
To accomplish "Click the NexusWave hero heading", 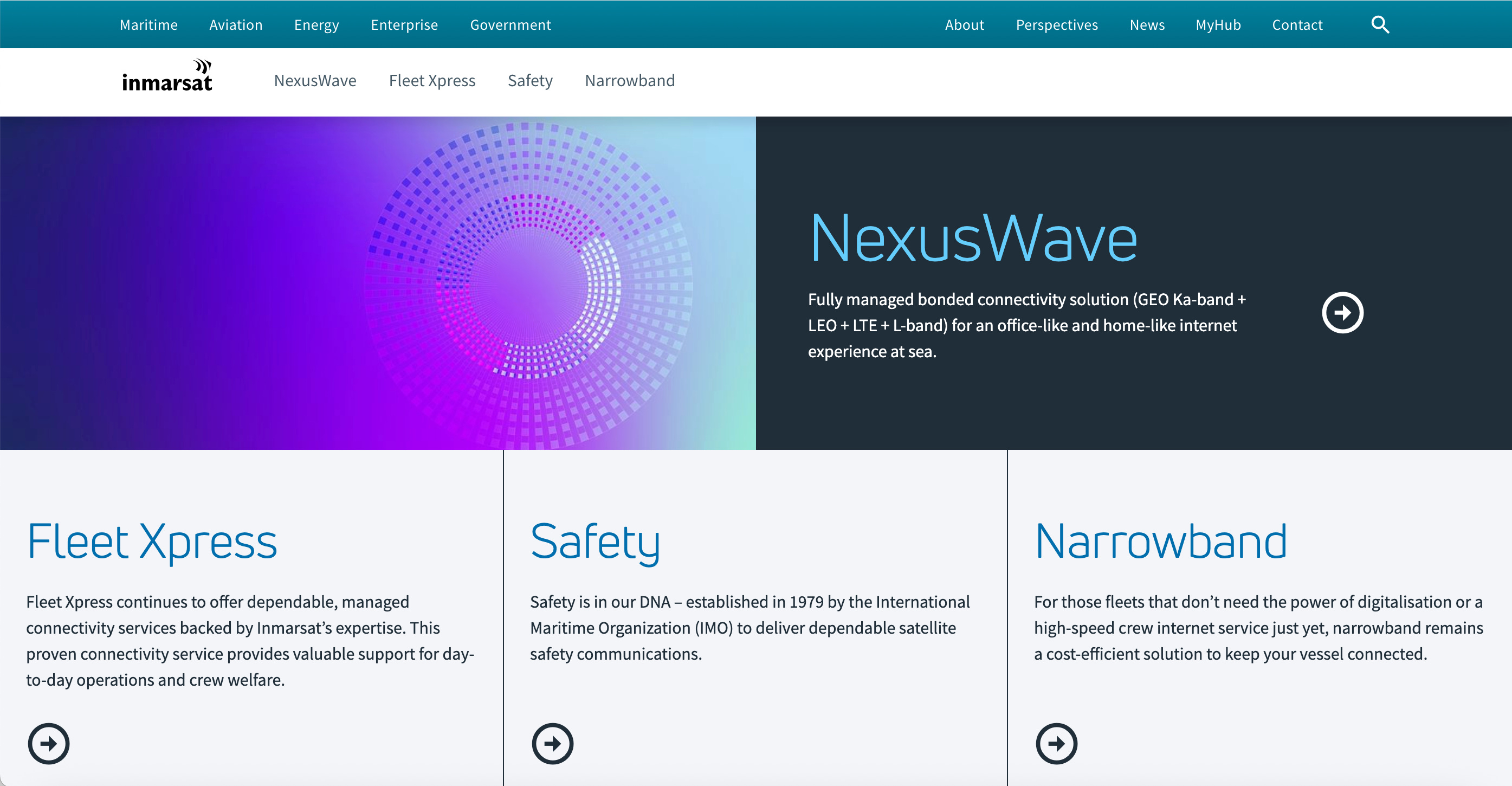I will point(973,239).
